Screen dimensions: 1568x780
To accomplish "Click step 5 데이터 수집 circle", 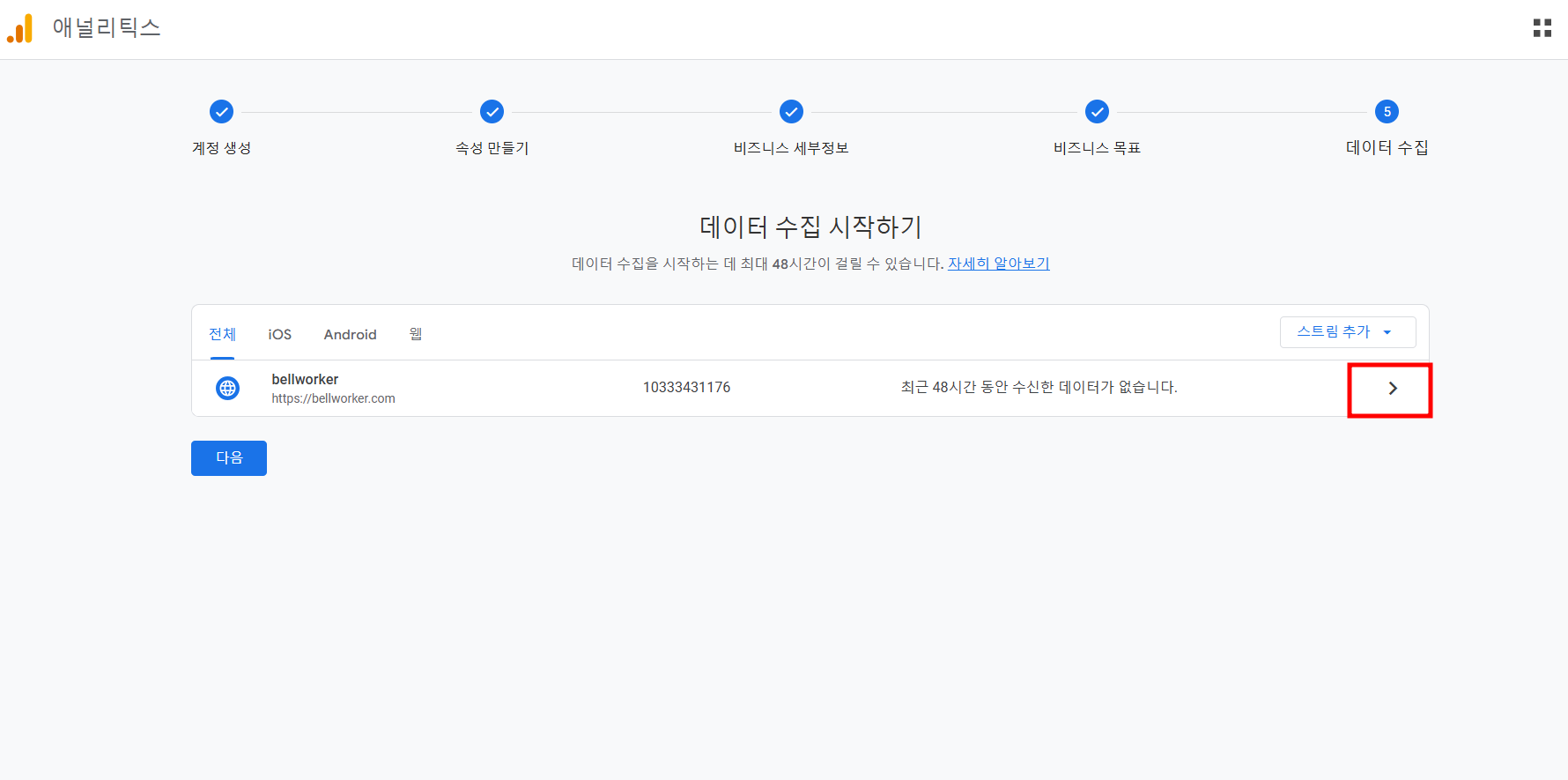I will [x=1387, y=112].
